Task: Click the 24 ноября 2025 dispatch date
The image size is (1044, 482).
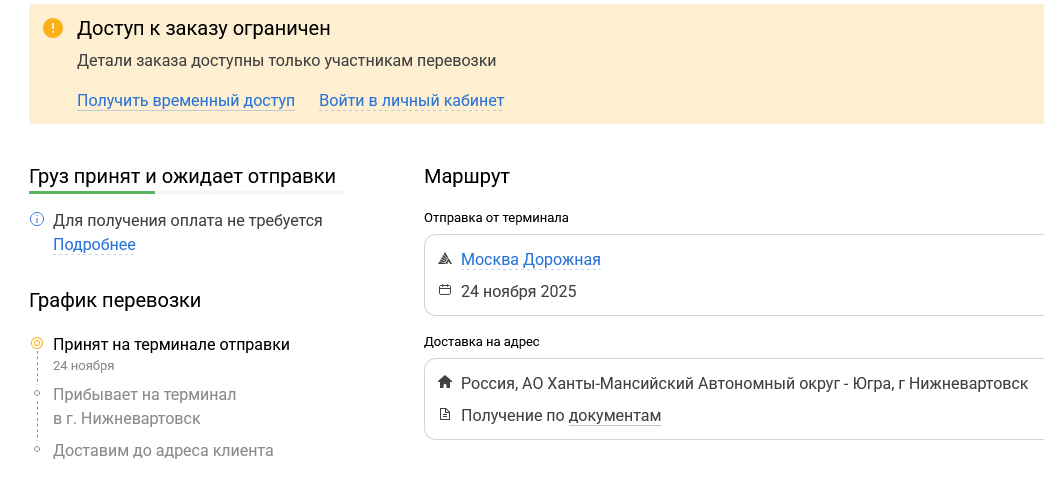Action: point(518,292)
